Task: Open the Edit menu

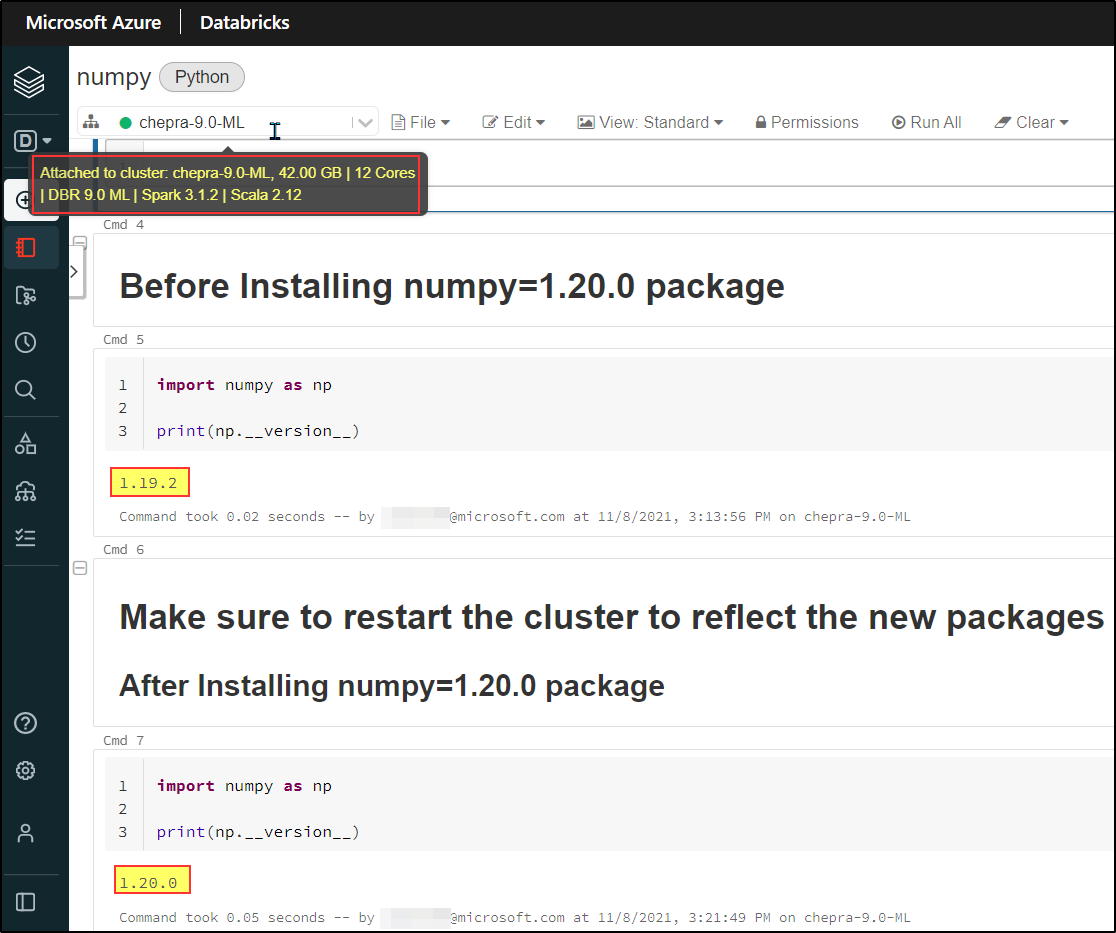Action: click(513, 122)
